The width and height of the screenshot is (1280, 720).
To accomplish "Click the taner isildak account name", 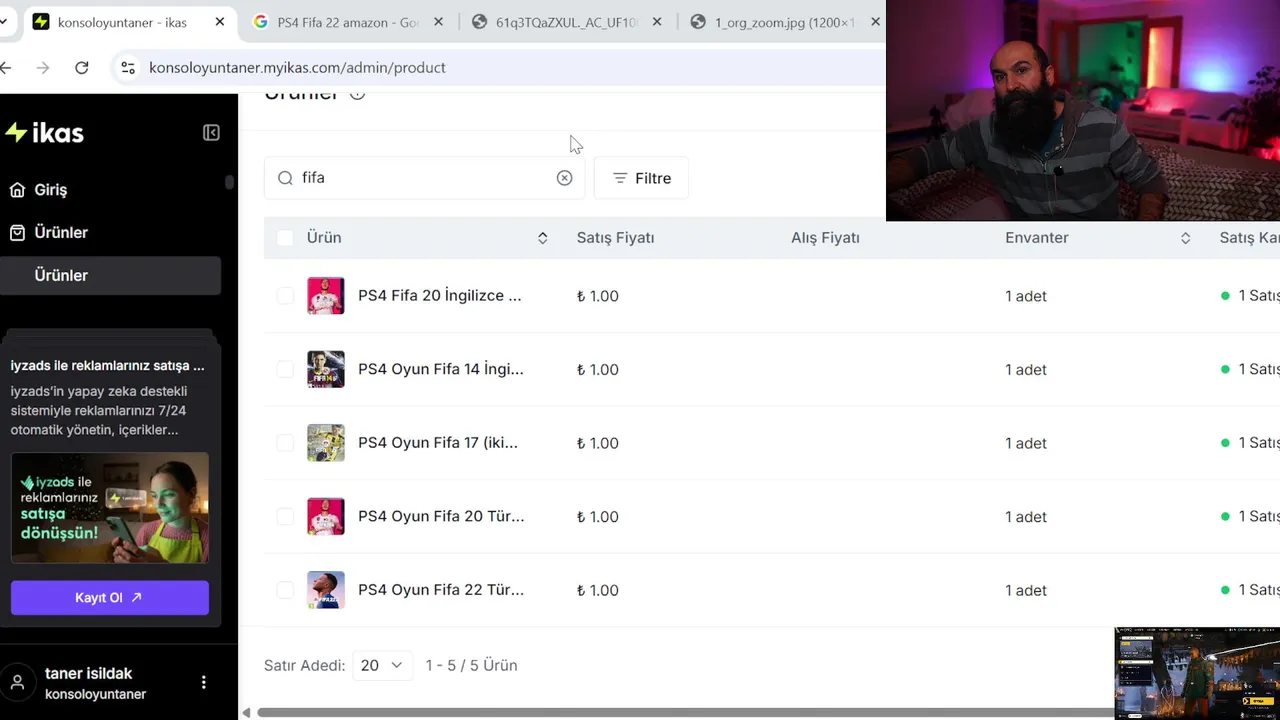I will (88, 673).
